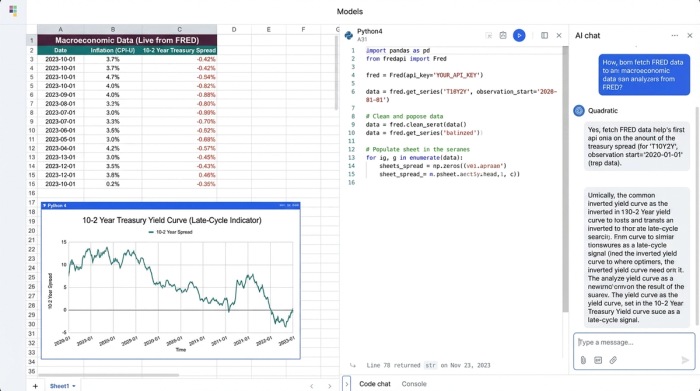Viewport: 700px width, 391px height.
Task: Open the Quadratic app logo menu
Action: 13,11
